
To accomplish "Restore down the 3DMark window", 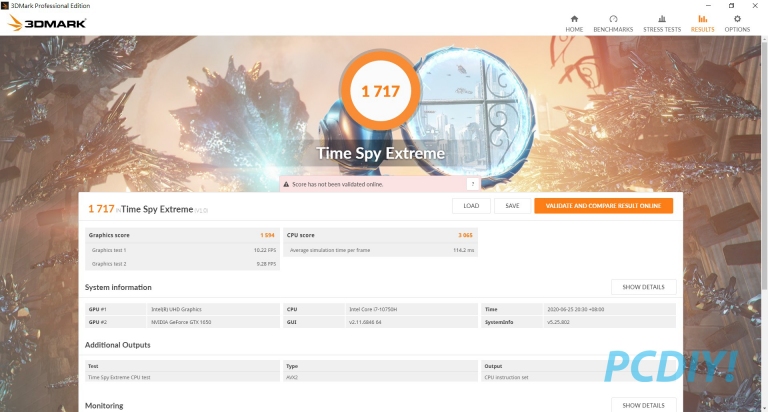I will point(731,5).
